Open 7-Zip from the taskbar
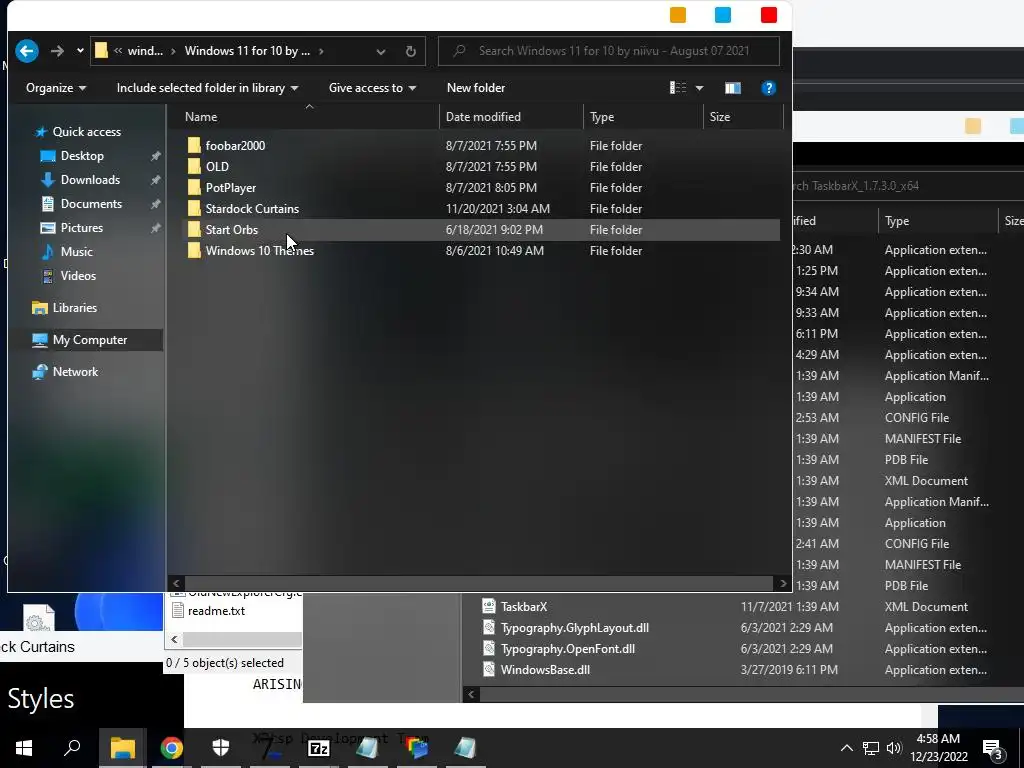Screen dimensions: 1024x768 point(319,748)
